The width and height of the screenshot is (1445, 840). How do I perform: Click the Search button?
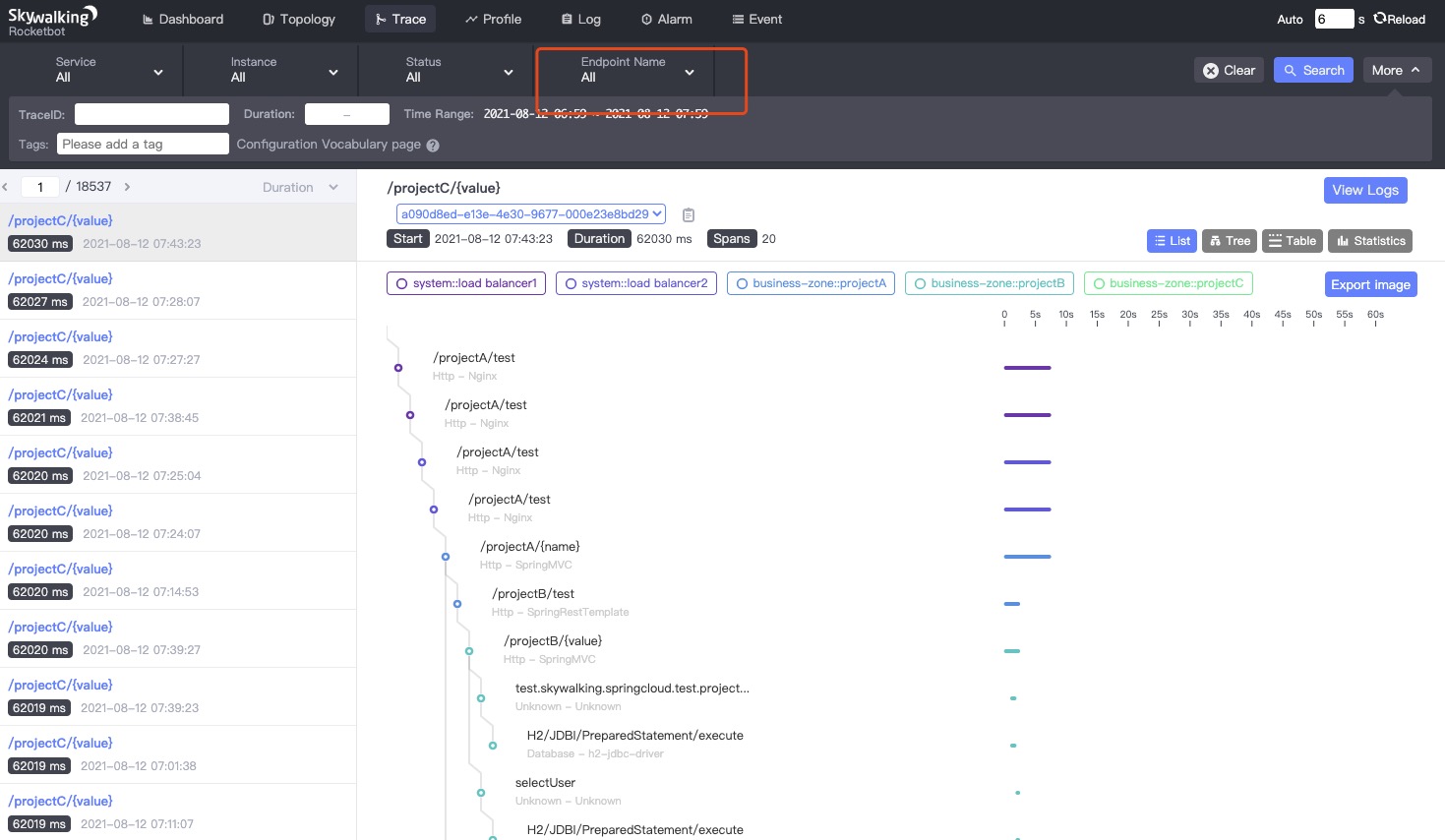click(1314, 70)
